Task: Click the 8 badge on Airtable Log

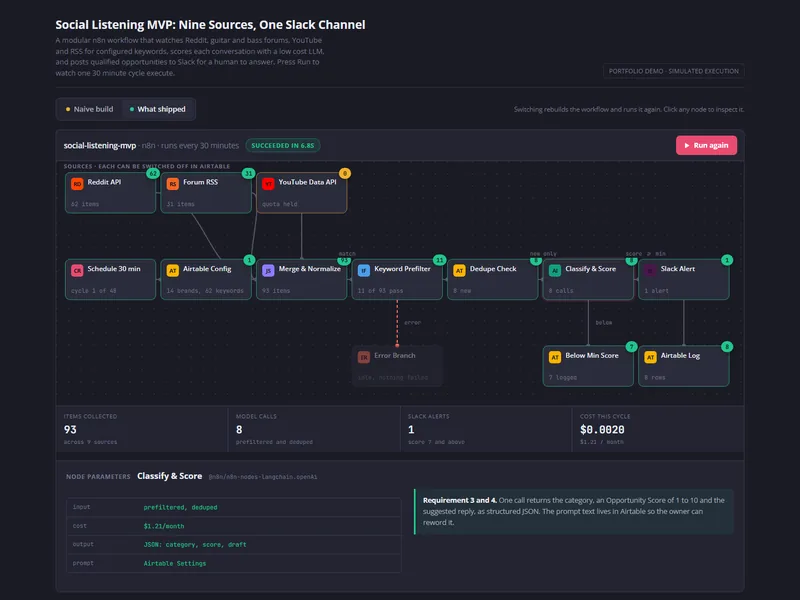Action: tap(727, 347)
